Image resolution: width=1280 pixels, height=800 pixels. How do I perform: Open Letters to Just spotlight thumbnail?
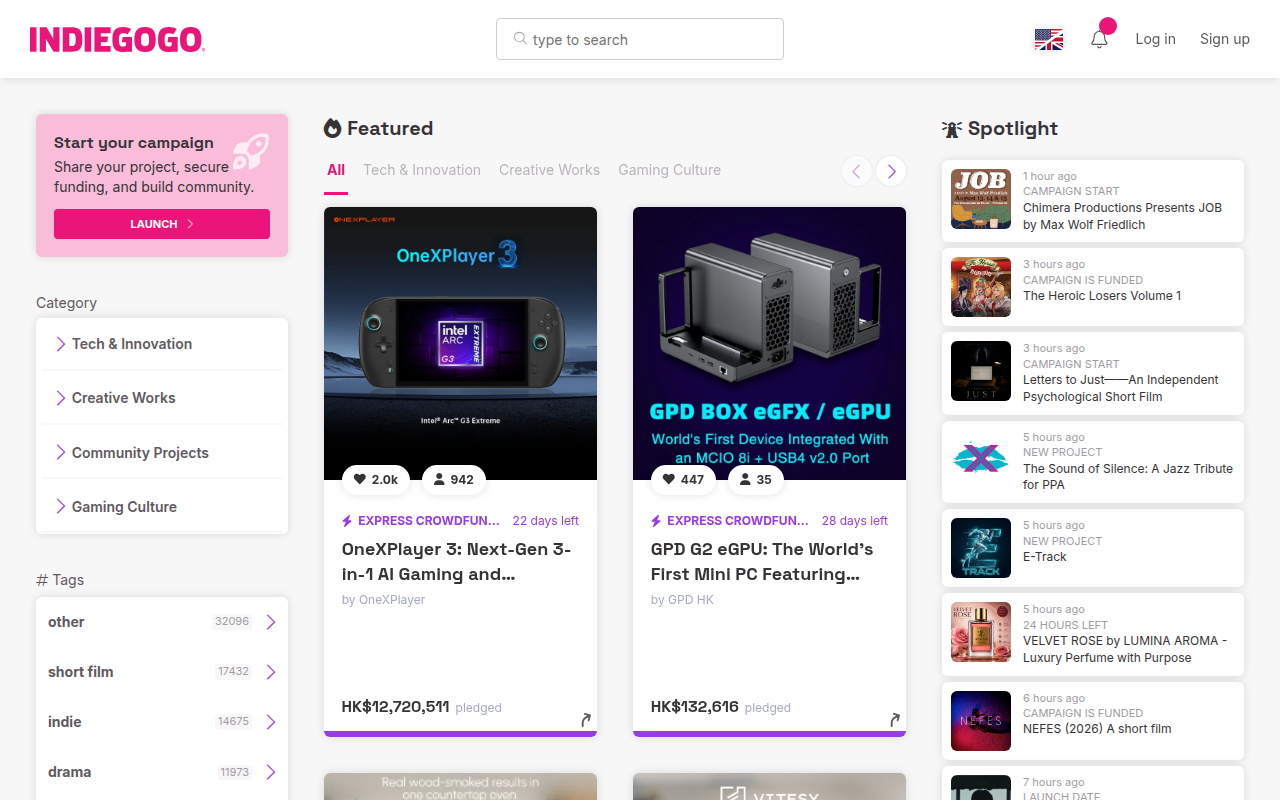pos(981,371)
